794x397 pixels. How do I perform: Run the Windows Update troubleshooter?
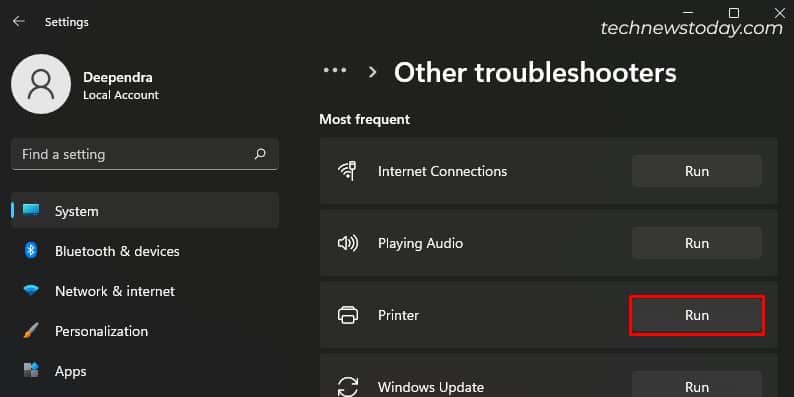point(697,384)
